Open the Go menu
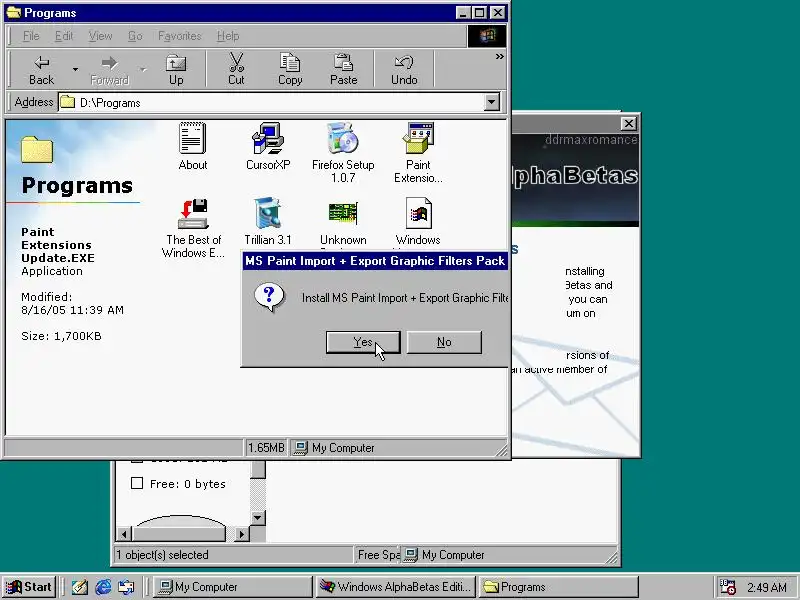Screen dimensions: 800x600 click(x=135, y=36)
